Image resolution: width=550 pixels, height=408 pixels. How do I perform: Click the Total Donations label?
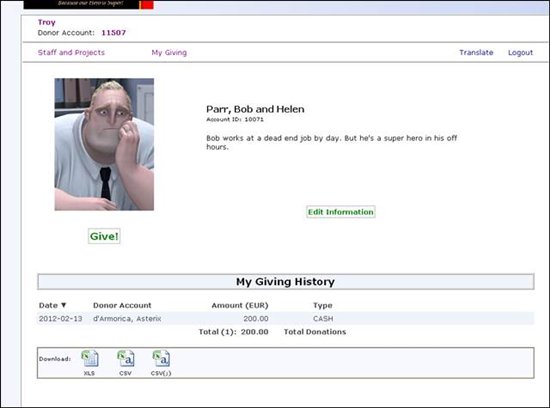tap(315, 332)
